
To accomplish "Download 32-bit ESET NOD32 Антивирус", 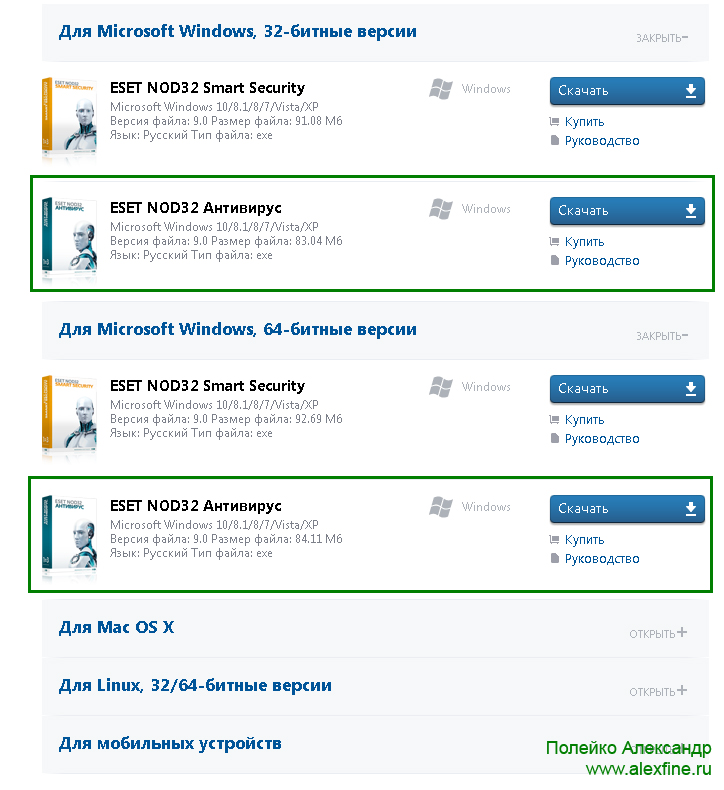I will click(x=627, y=211).
